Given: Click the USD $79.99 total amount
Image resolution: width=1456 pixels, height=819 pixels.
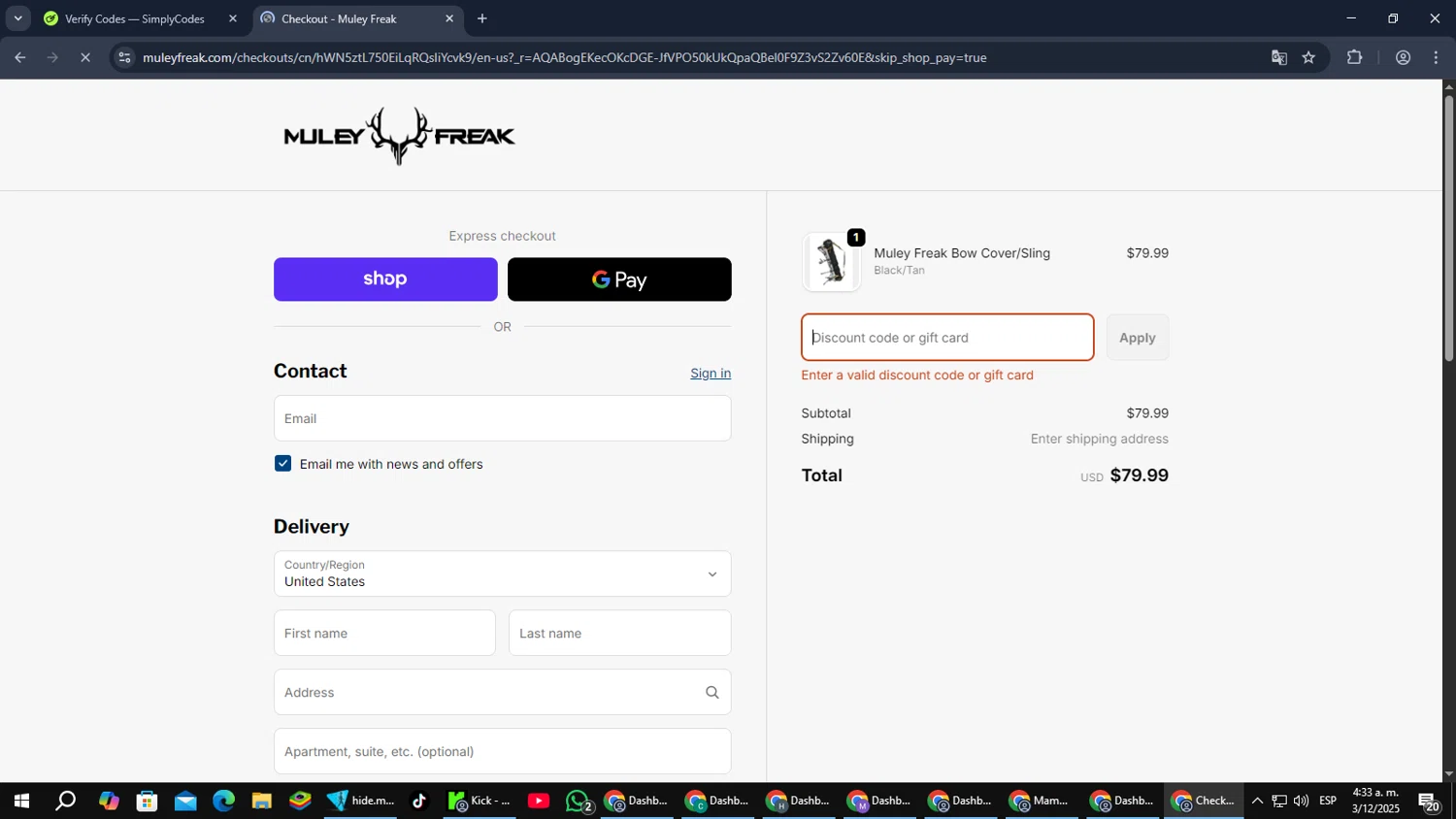Looking at the screenshot, I should pyautogui.click(x=1124, y=475).
